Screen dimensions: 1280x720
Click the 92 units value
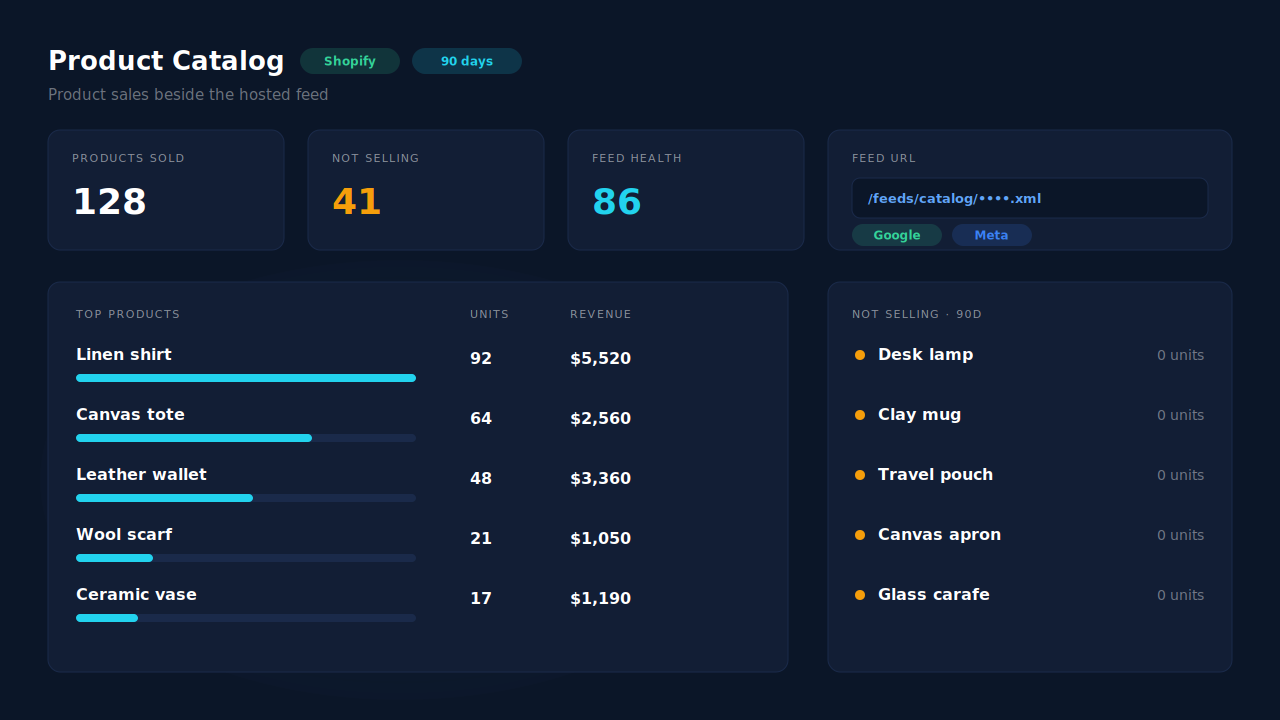[x=481, y=359]
